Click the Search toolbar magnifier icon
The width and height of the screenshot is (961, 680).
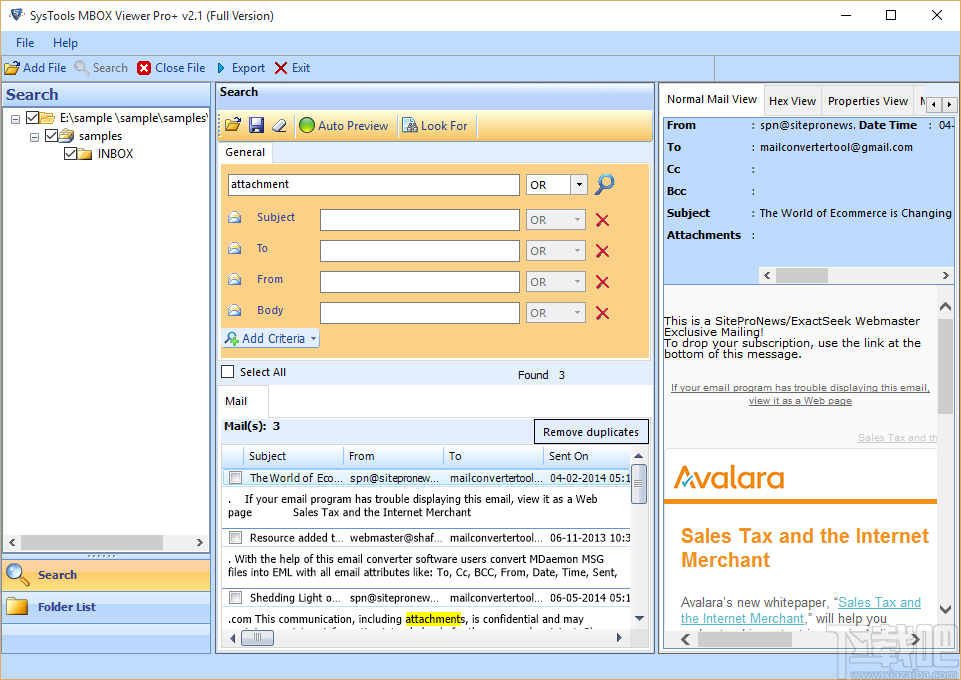click(82, 68)
